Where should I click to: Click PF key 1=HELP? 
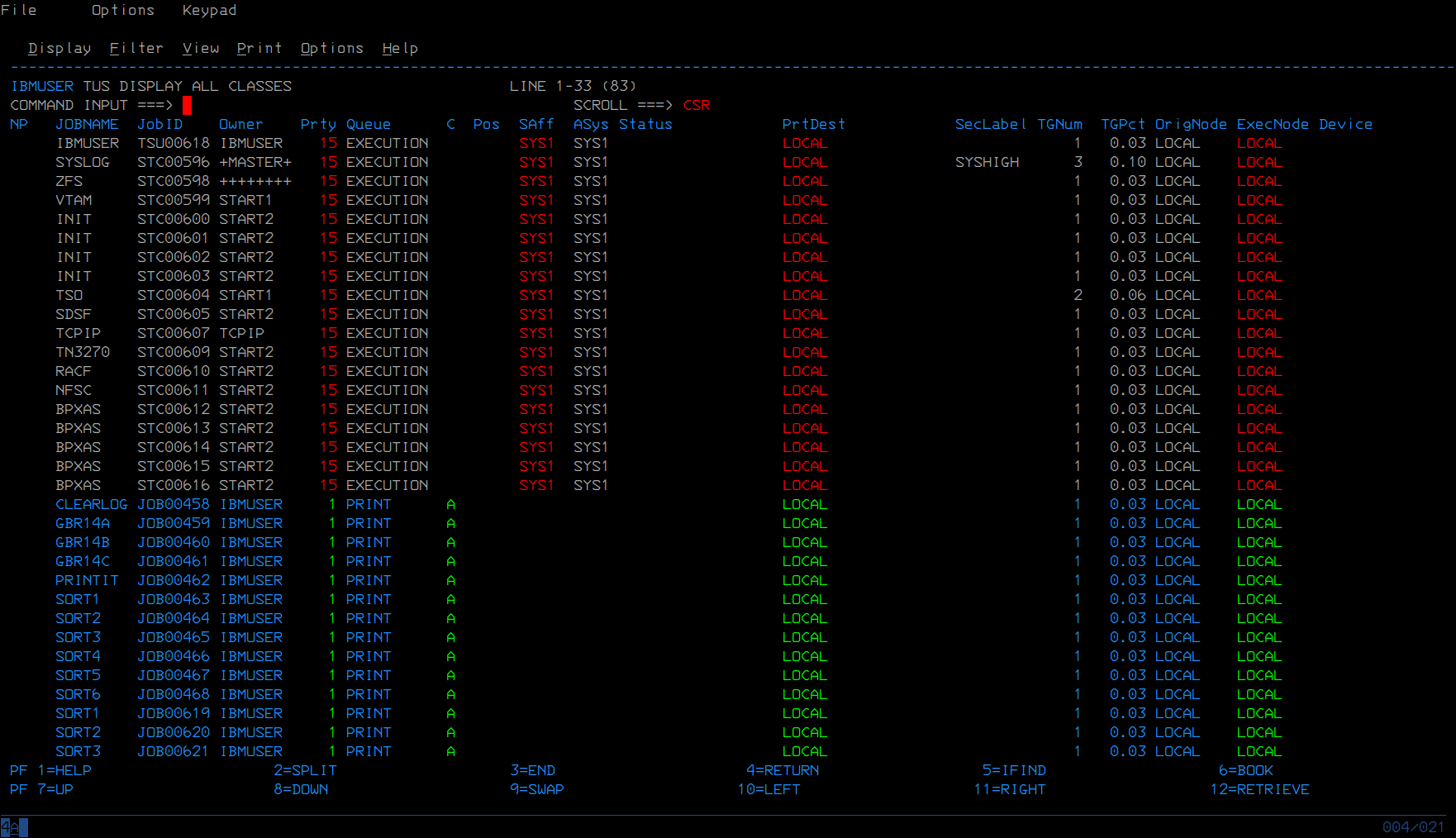tap(64, 770)
